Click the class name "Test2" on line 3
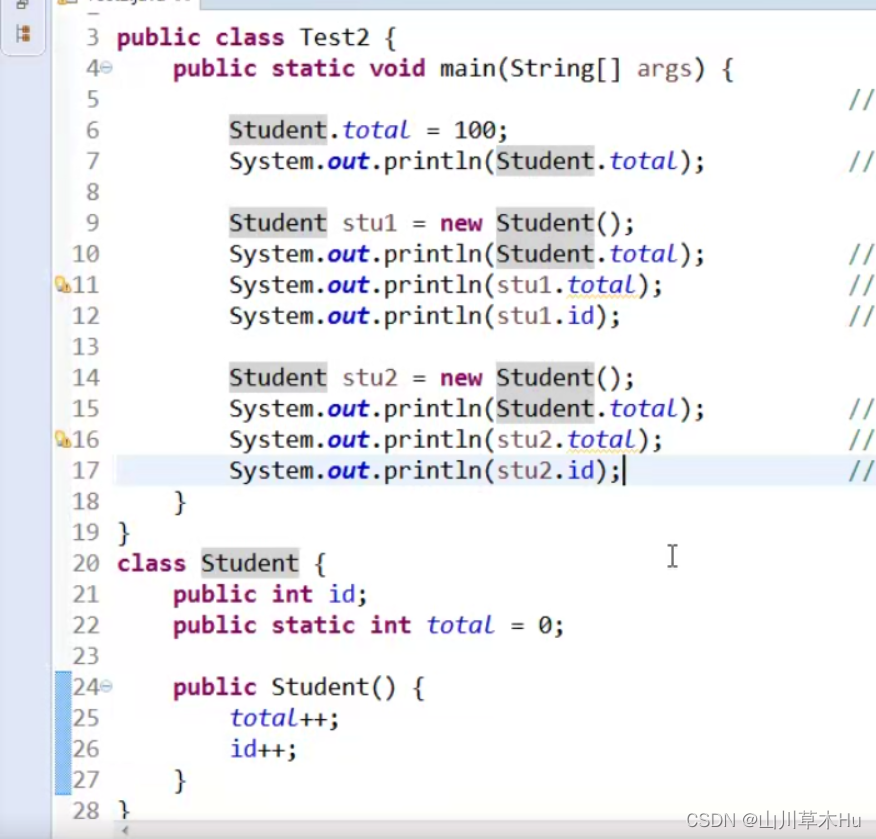 coord(335,38)
